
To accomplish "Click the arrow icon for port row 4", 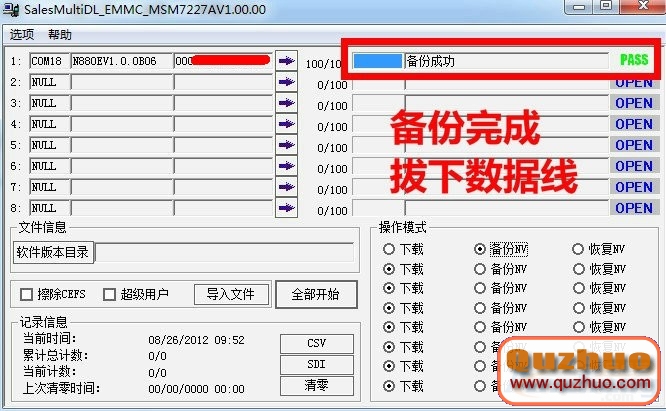I will (x=286, y=124).
